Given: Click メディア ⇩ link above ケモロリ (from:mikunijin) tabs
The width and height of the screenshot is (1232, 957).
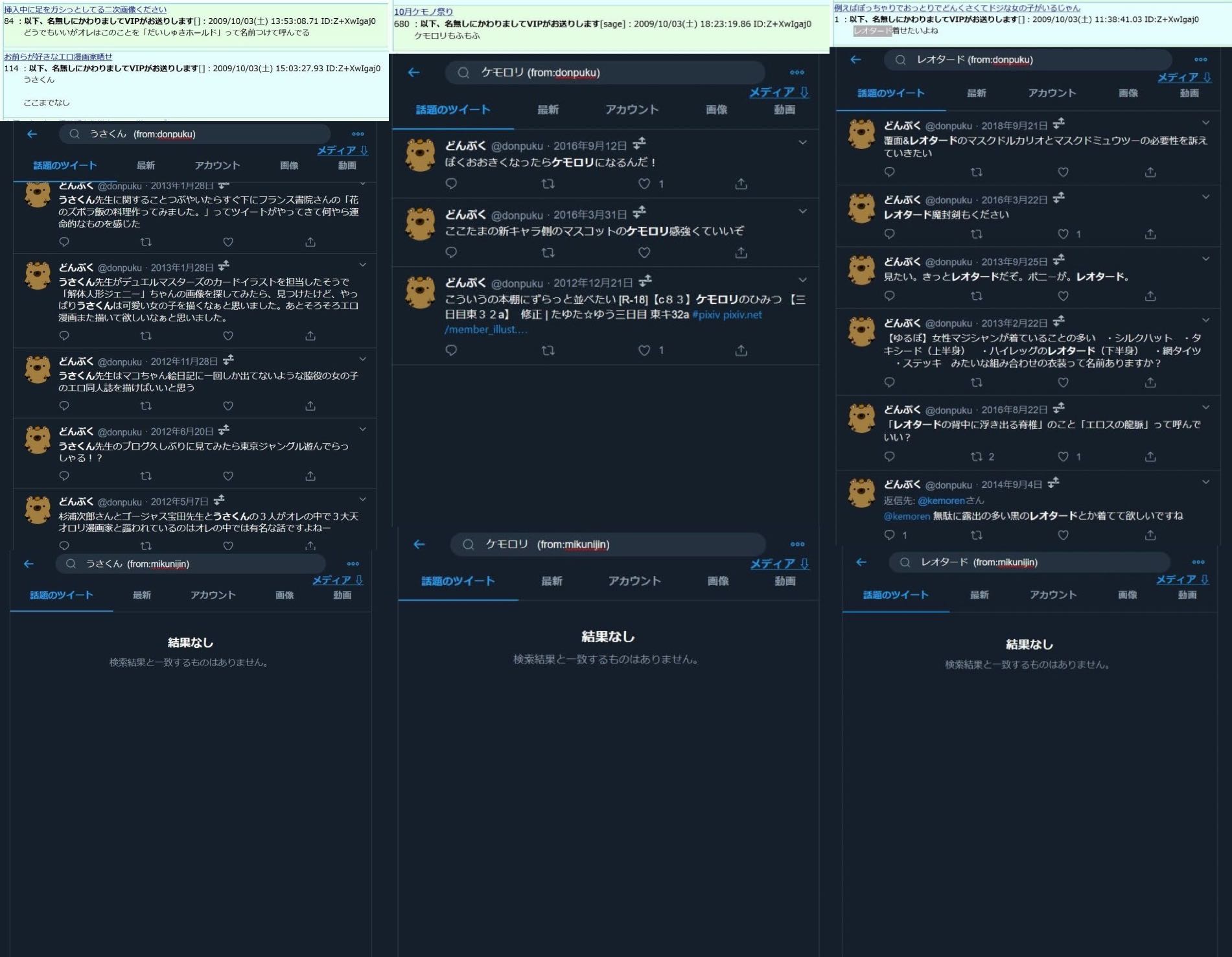Looking at the screenshot, I should pos(779,564).
